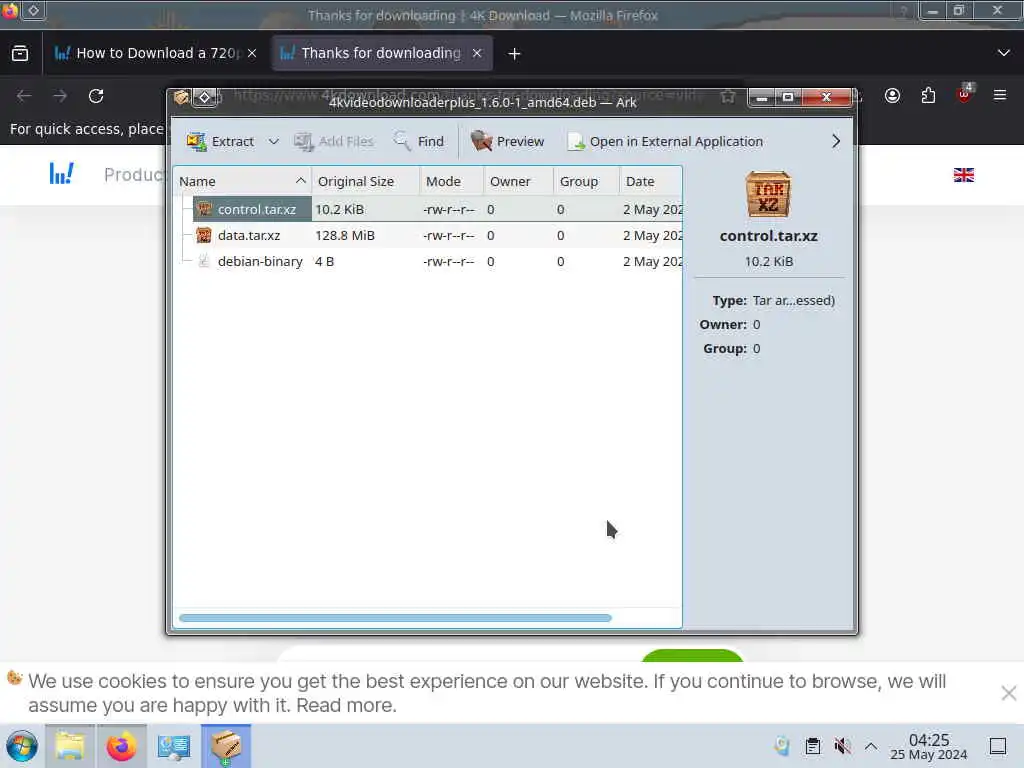Open the Firefox account icon
The width and height of the screenshot is (1024, 768).
pyautogui.click(x=892, y=96)
